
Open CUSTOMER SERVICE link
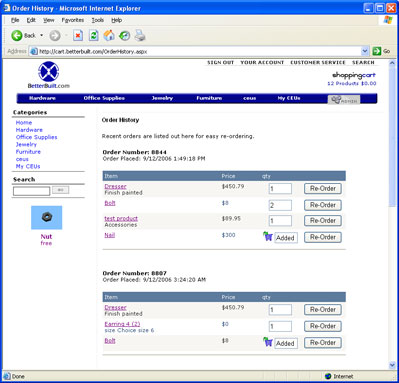pos(318,63)
